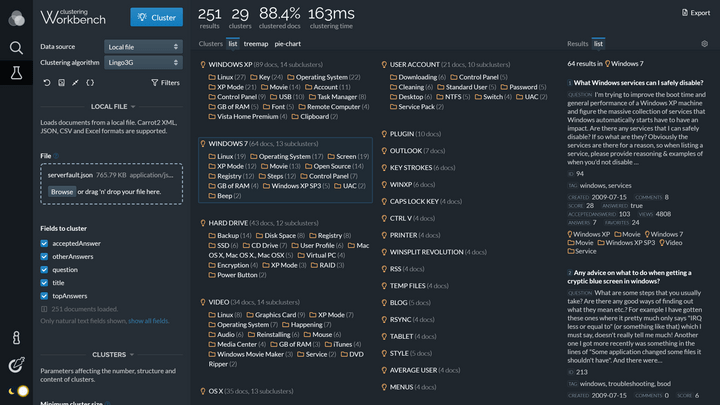Viewport: 720px width, 405px height.
Task: Collapse the CLUSTERS parameters section
Action: pos(112,354)
